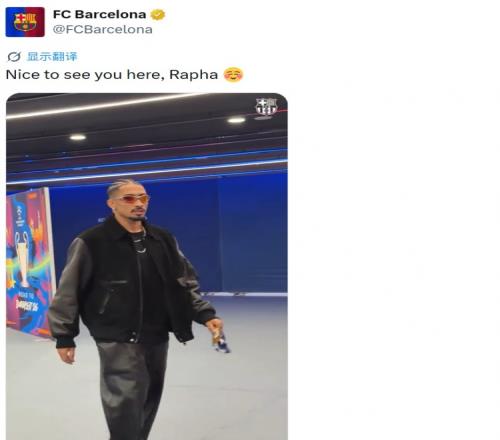Open the FC Barcelona display name
The height and width of the screenshot is (440, 500).
99,14
